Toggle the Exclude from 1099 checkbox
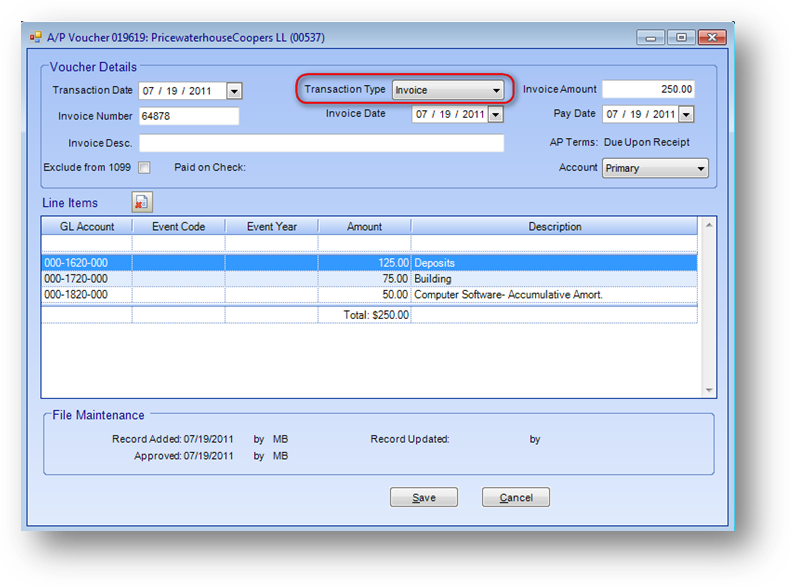Image resolution: width=790 pixels, height=586 pixels. [x=144, y=167]
